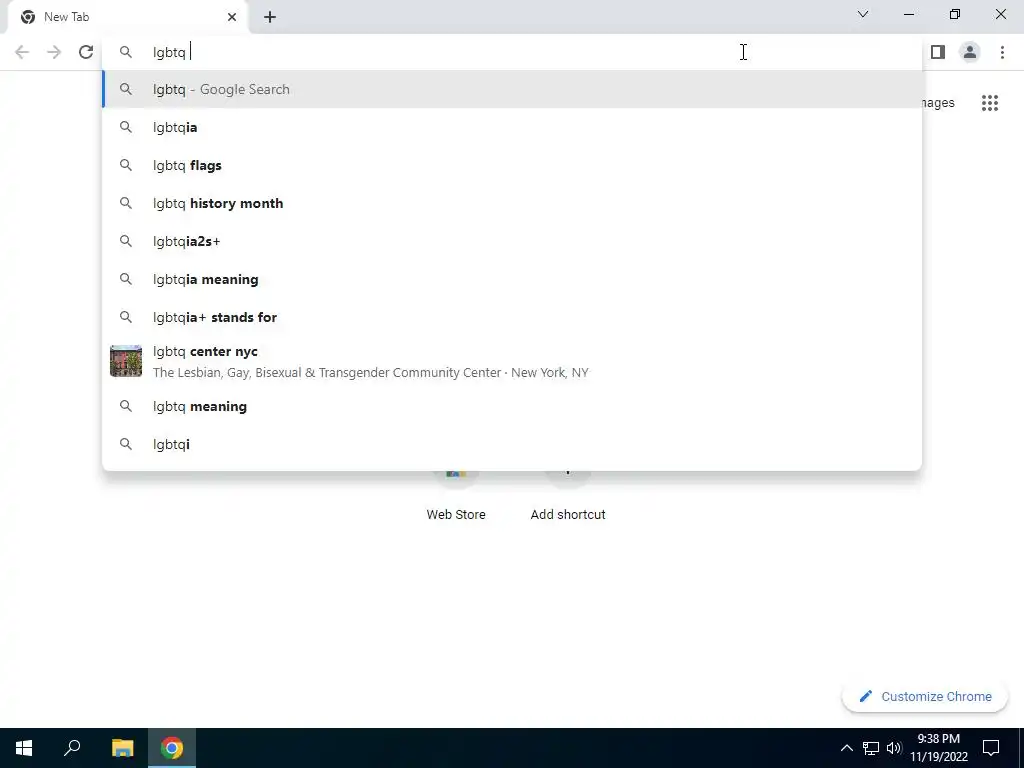Open the Customize Chrome button
Screen dimensions: 1024x768
pos(925,696)
